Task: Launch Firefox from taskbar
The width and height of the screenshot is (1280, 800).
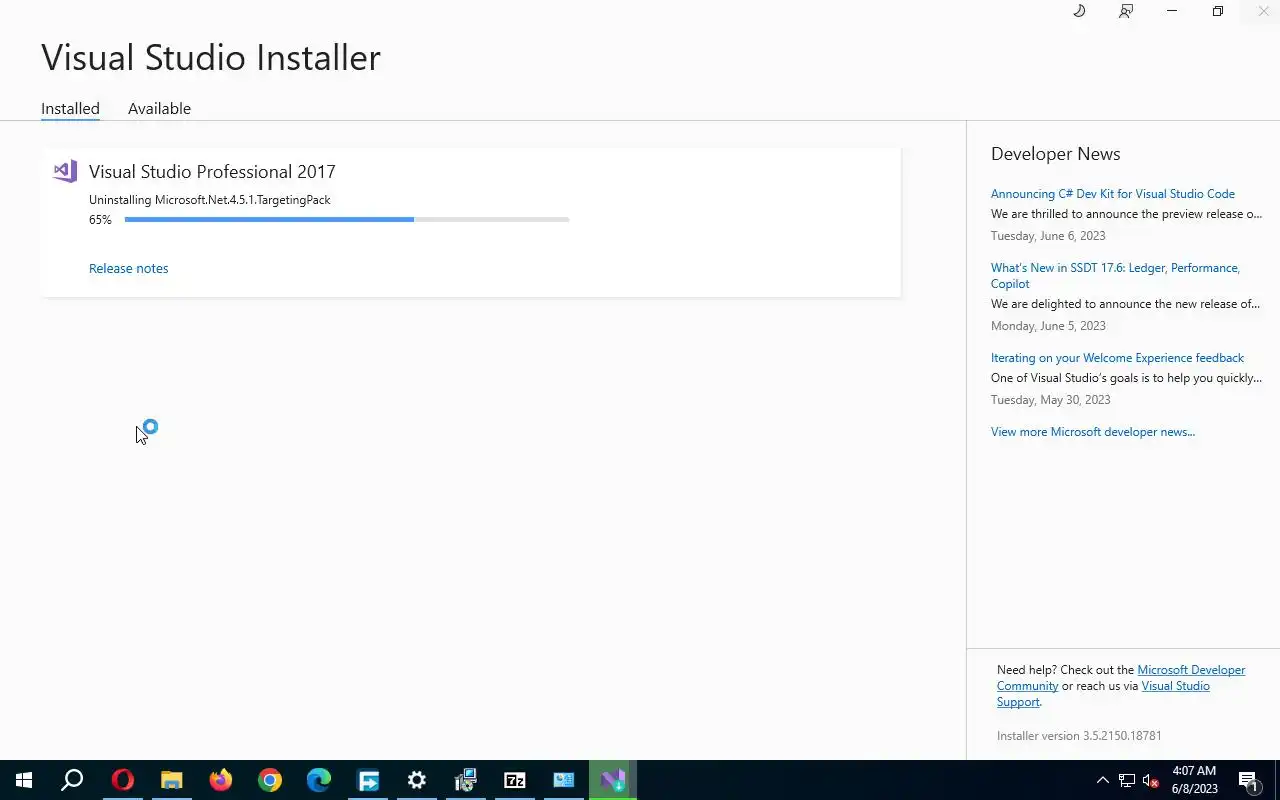Action: 220,780
